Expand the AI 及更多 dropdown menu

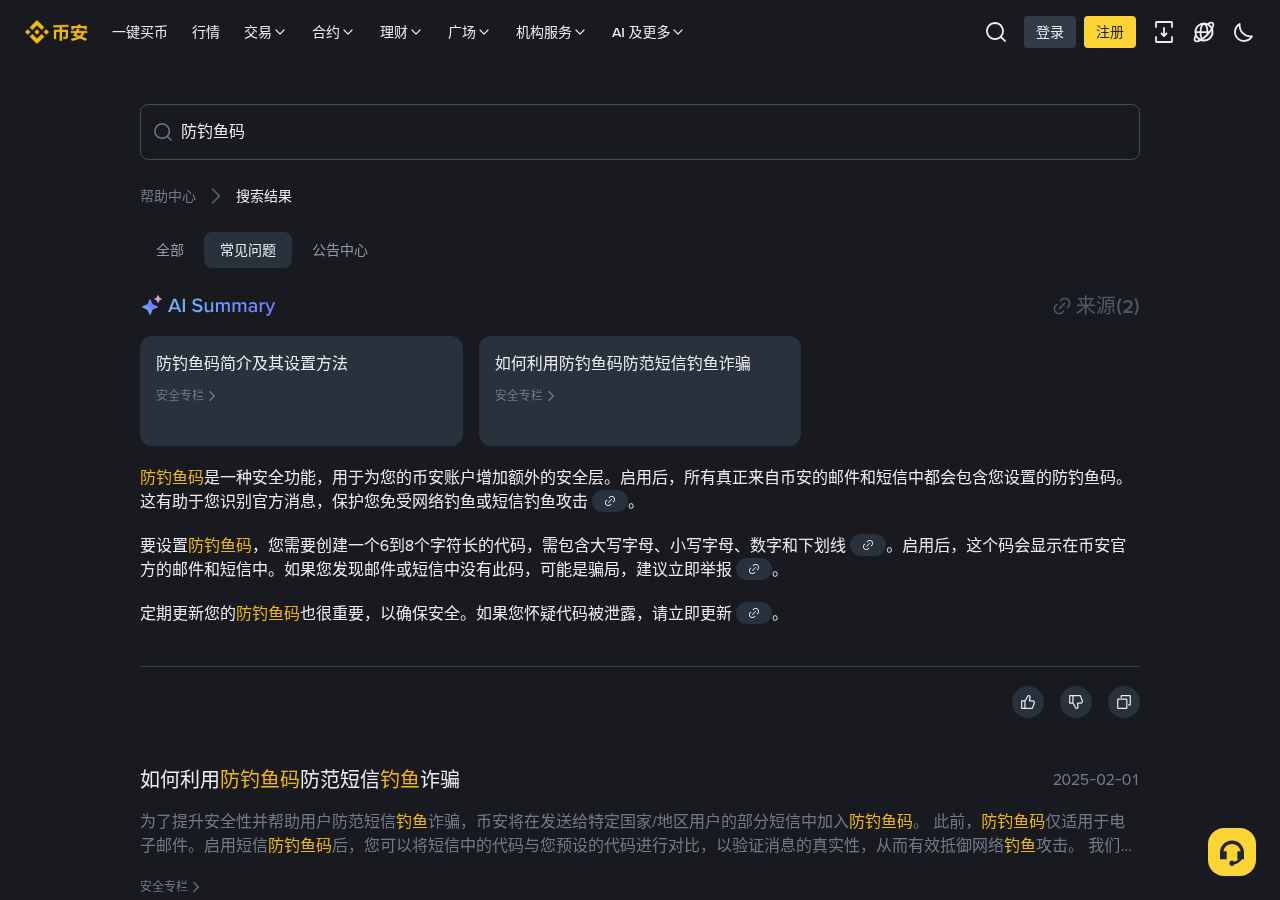tap(648, 32)
